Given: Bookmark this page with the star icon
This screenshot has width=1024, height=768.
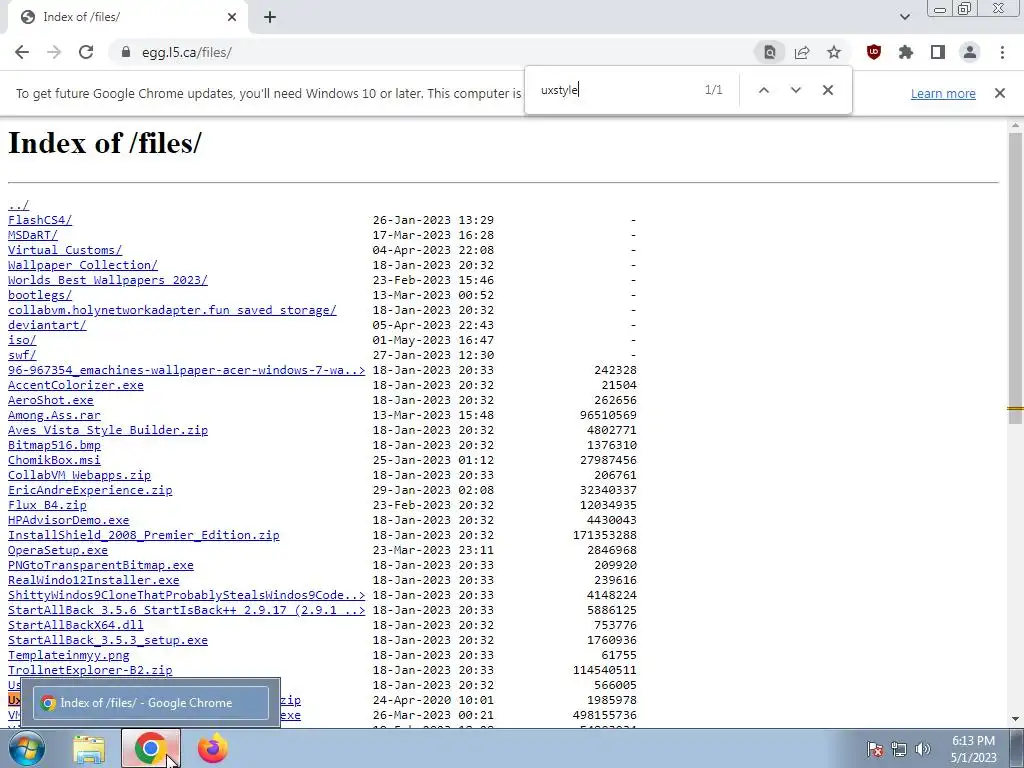Looking at the screenshot, I should (x=834, y=52).
